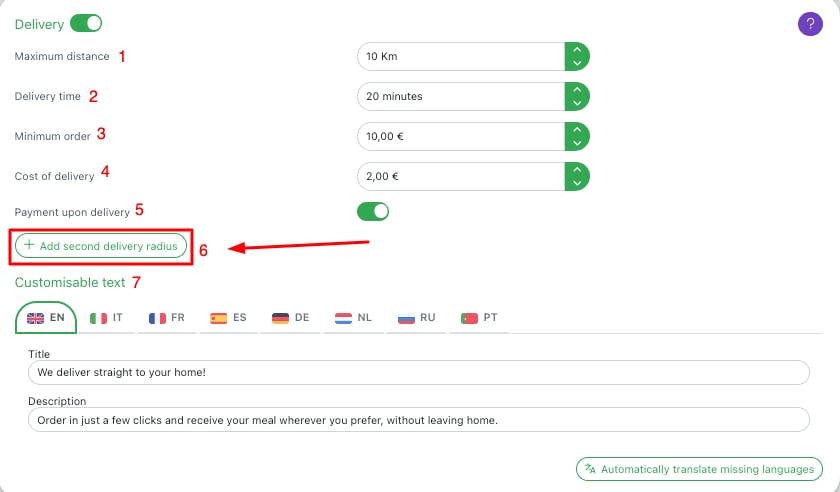Click the Title text field

pos(418,372)
